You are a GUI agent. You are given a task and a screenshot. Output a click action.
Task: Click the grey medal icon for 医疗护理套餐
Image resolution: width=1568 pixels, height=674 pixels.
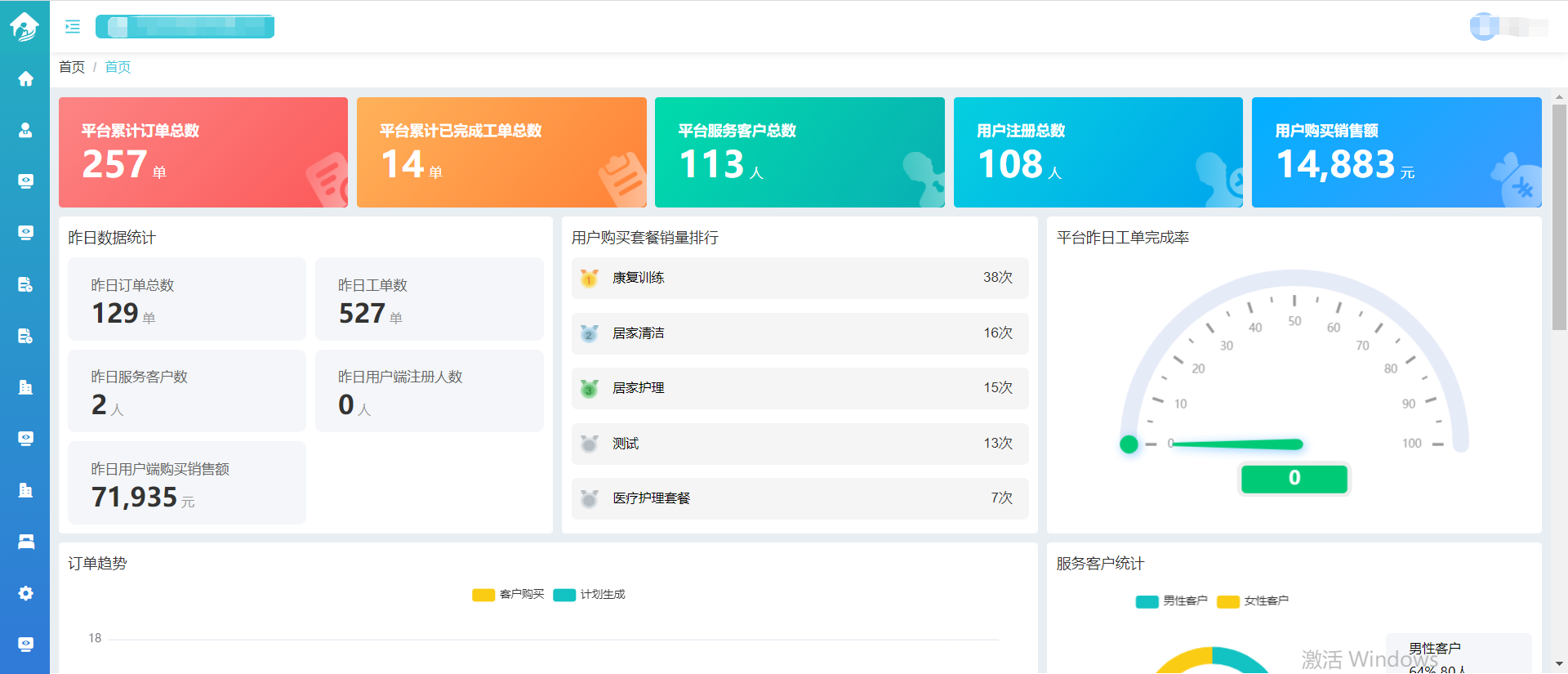click(x=589, y=498)
